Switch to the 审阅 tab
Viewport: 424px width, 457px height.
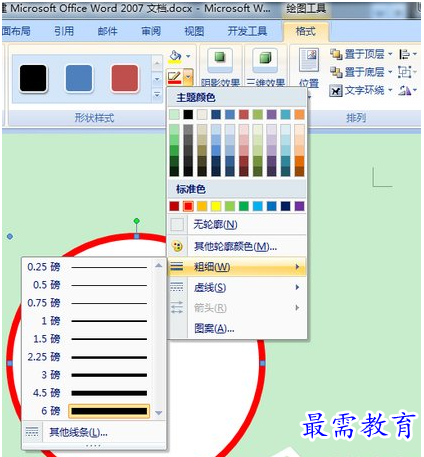click(151, 31)
